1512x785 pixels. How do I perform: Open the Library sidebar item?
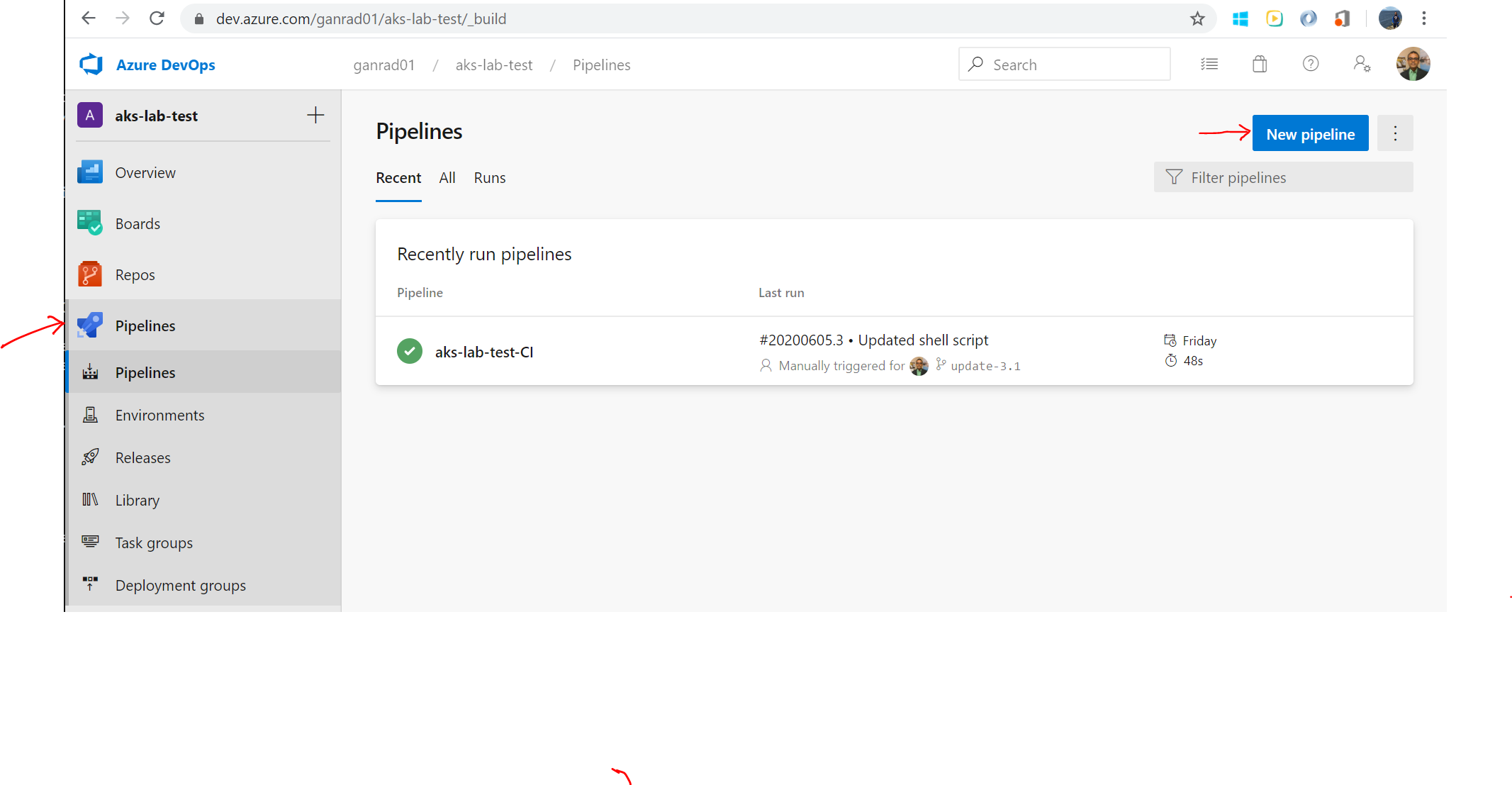click(x=137, y=501)
